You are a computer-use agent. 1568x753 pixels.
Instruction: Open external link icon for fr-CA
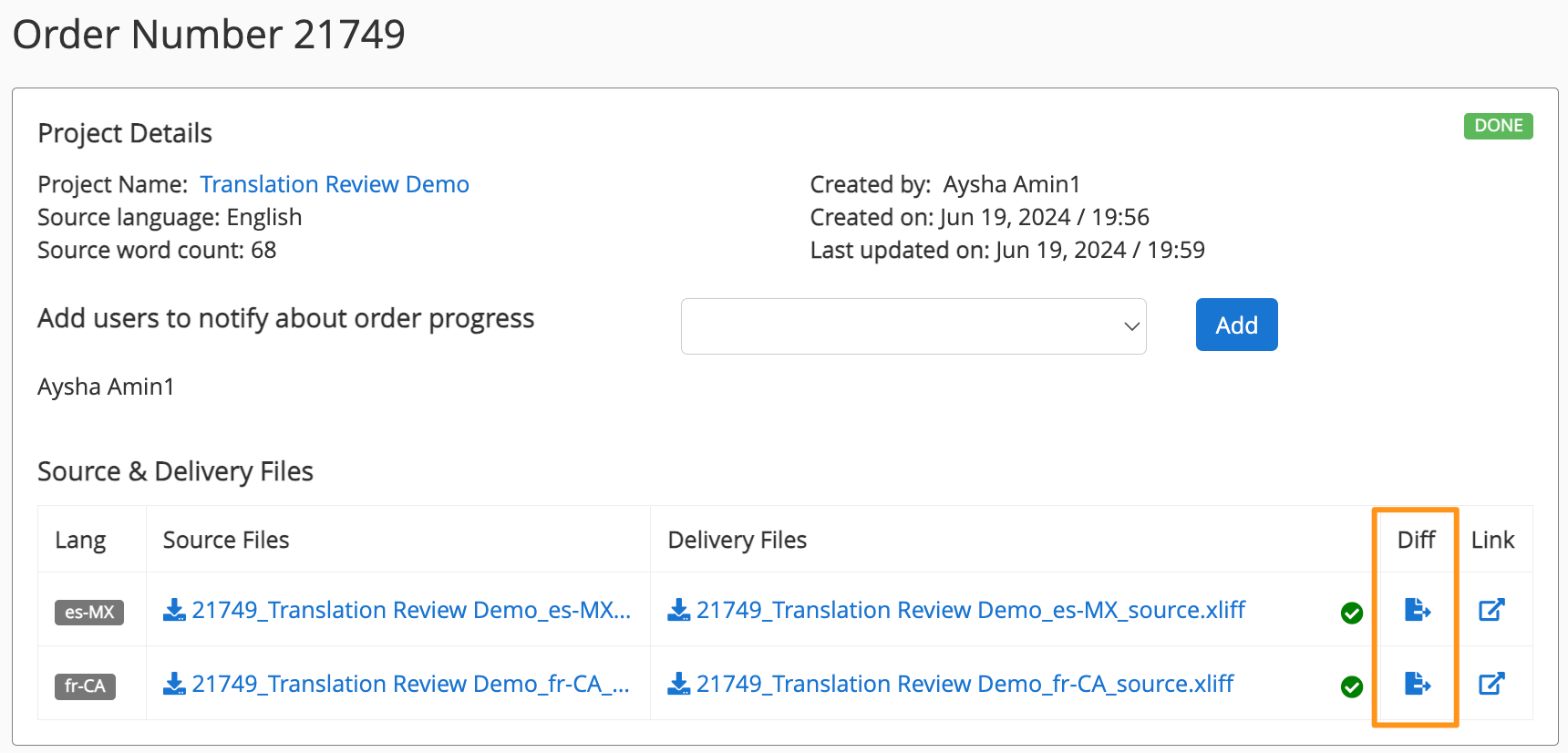click(1491, 683)
